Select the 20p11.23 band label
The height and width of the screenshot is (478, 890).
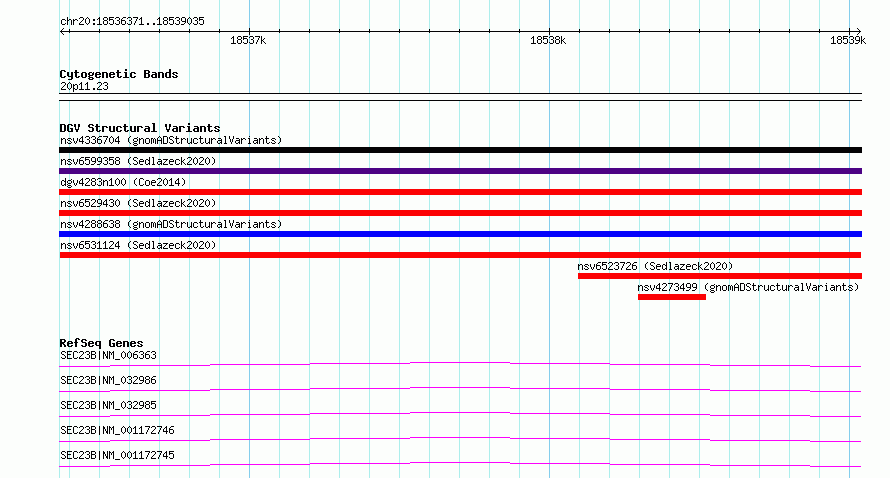click(x=84, y=87)
